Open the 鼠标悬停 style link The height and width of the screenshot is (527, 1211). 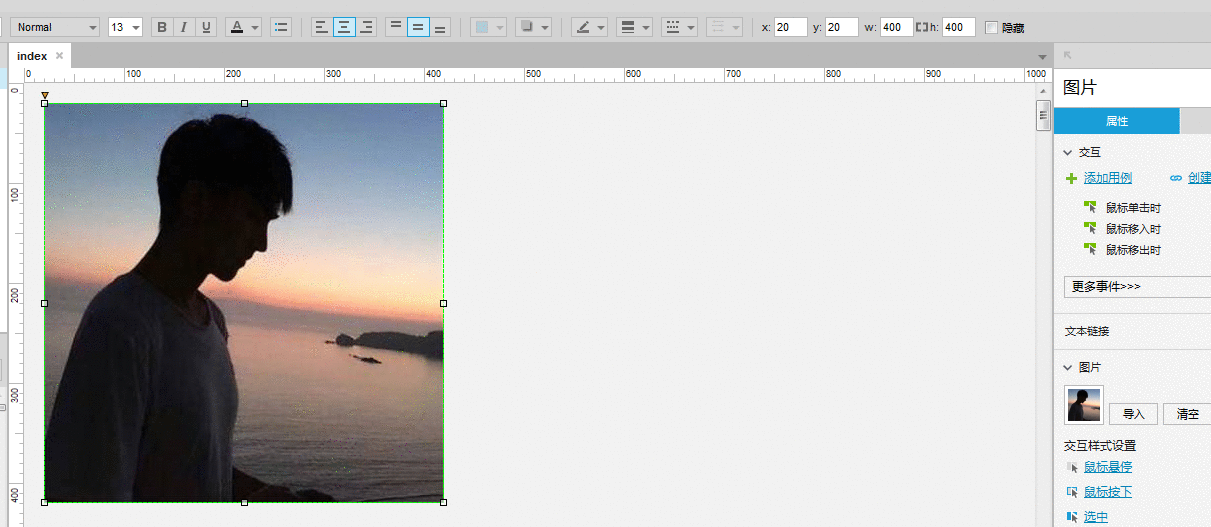pyautogui.click(x=1108, y=467)
